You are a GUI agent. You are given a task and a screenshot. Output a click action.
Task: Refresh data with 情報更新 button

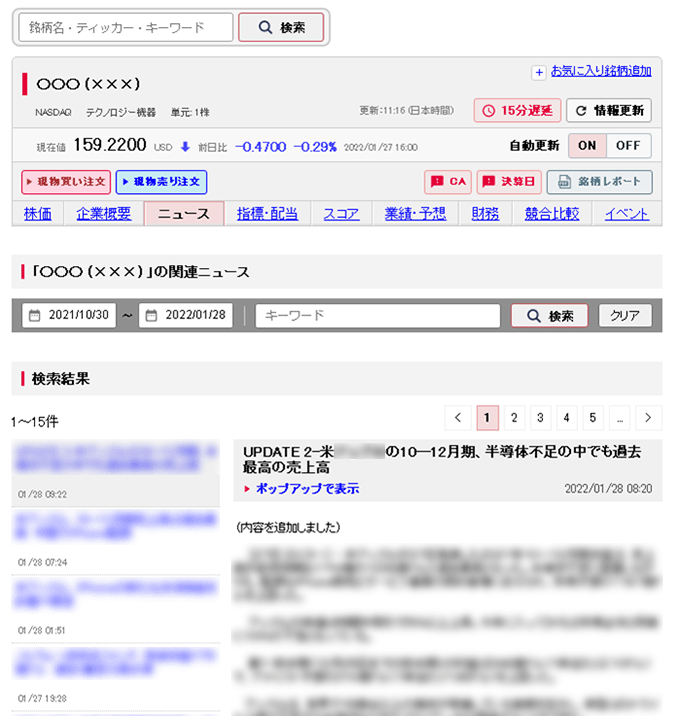609,110
